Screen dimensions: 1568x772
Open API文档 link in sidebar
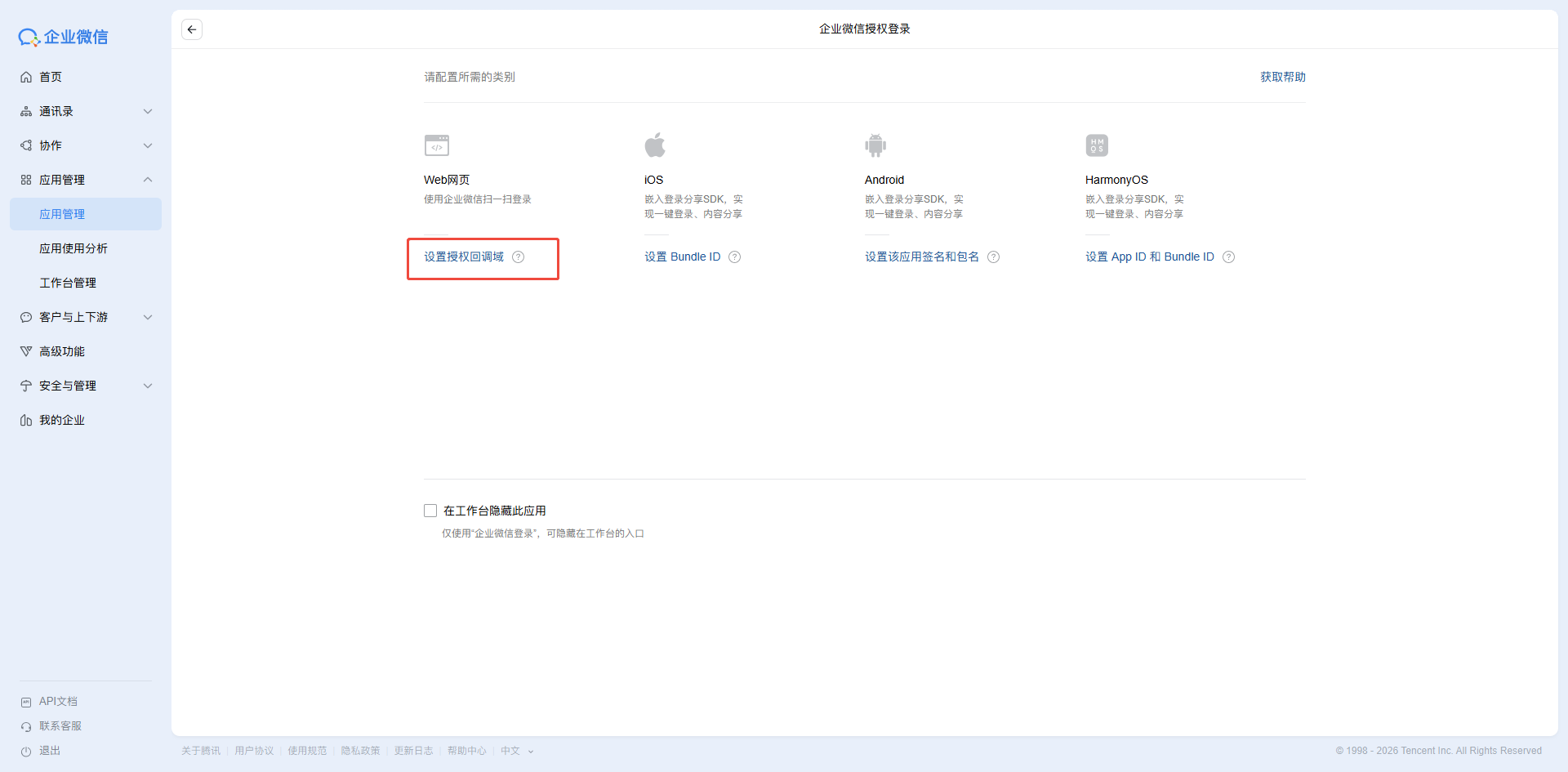58,702
